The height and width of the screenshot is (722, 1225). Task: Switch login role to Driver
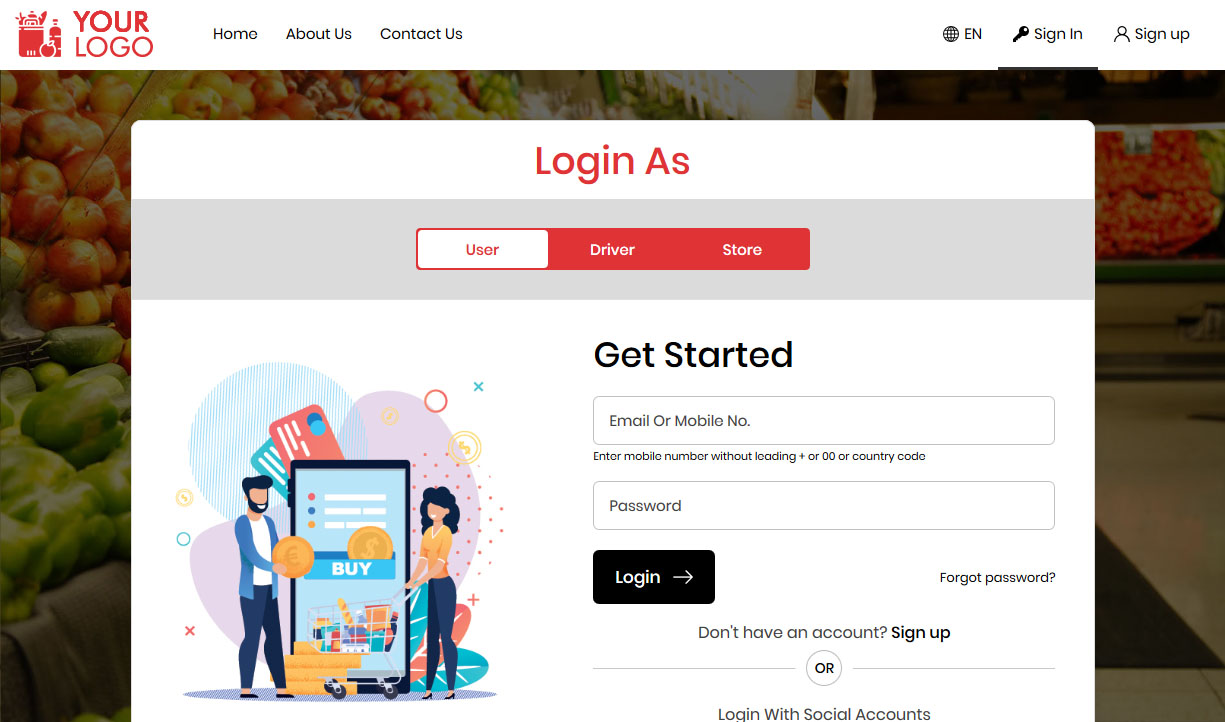(612, 249)
